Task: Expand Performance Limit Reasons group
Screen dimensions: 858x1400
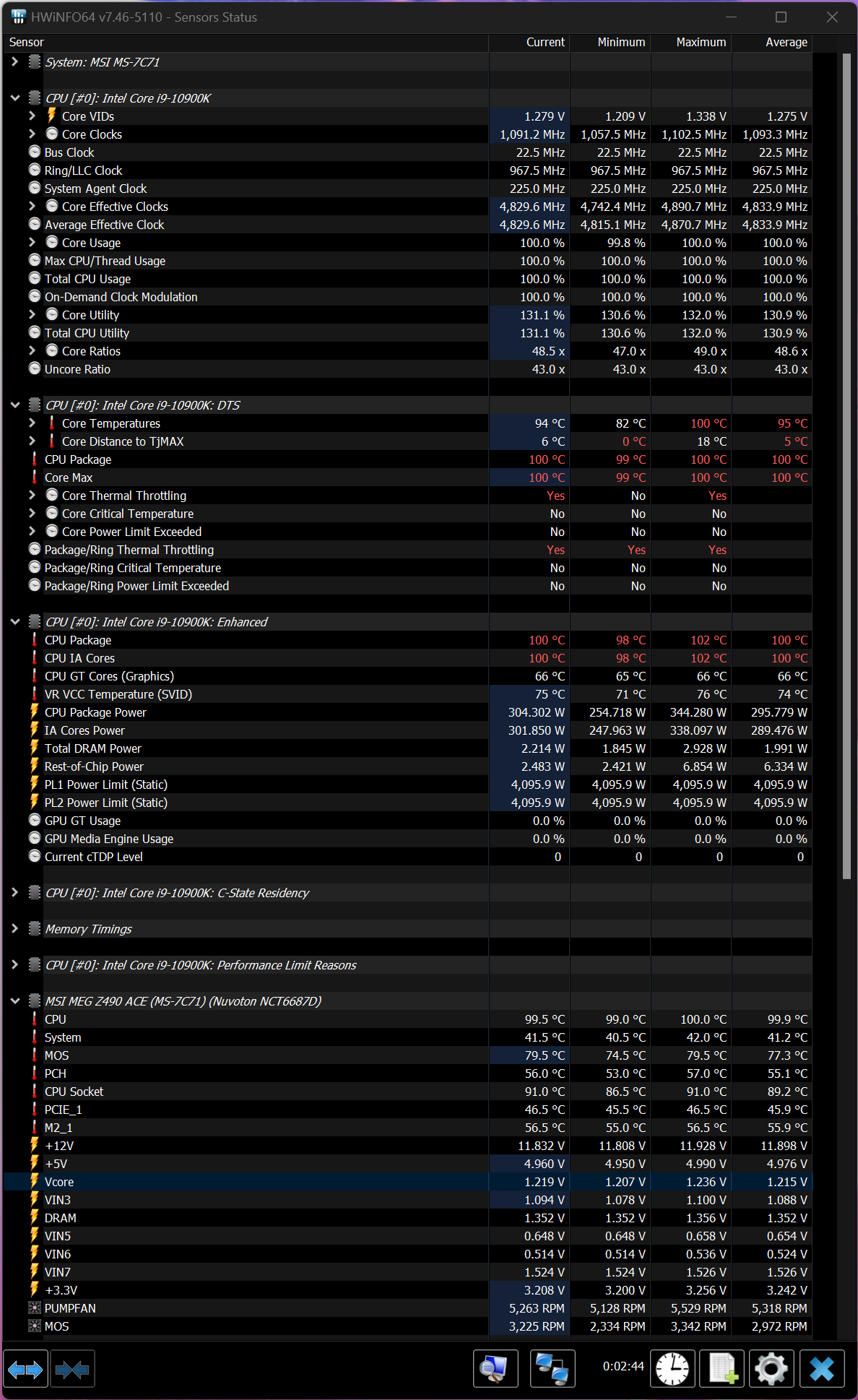Action: (x=14, y=965)
